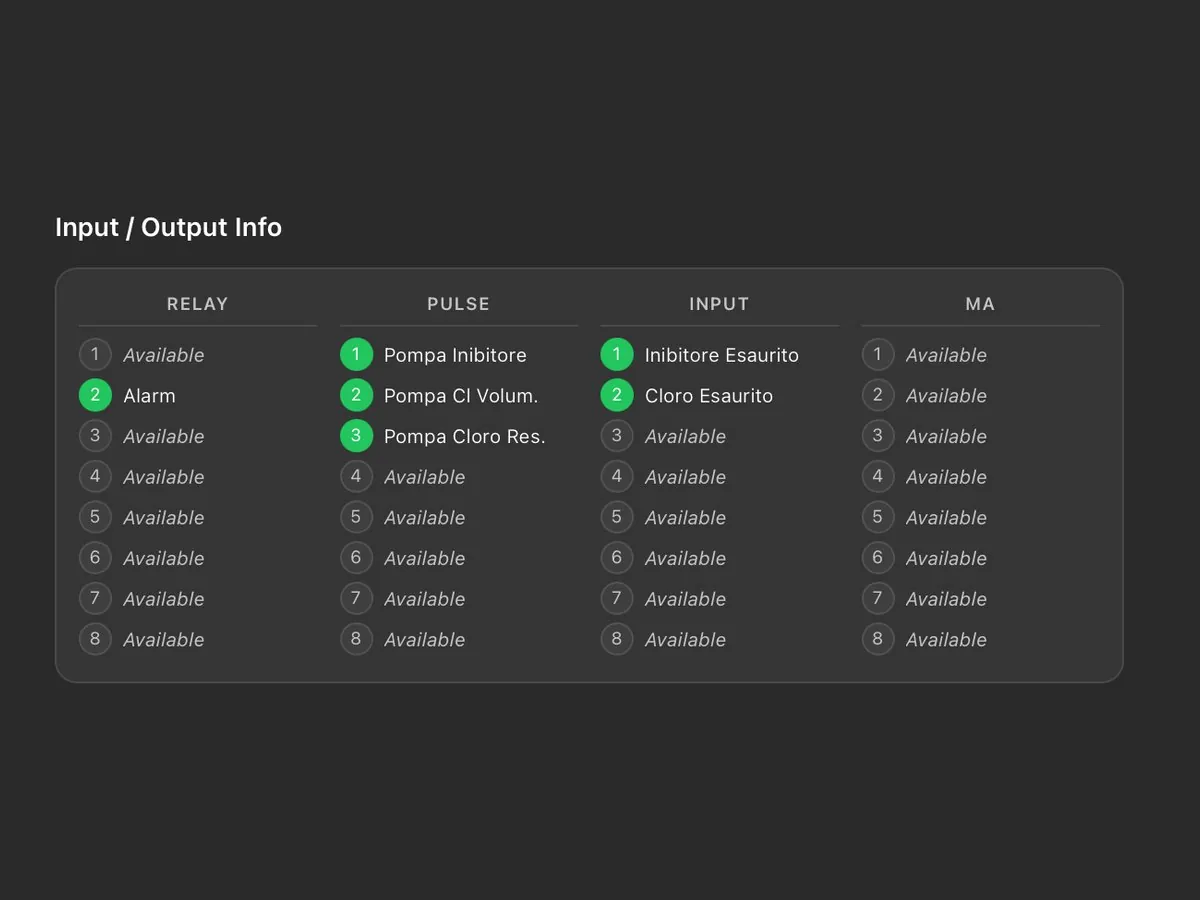Click the RELAY column header
The height and width of the screenshot is (900, 1200).
(x=198, y=304)
